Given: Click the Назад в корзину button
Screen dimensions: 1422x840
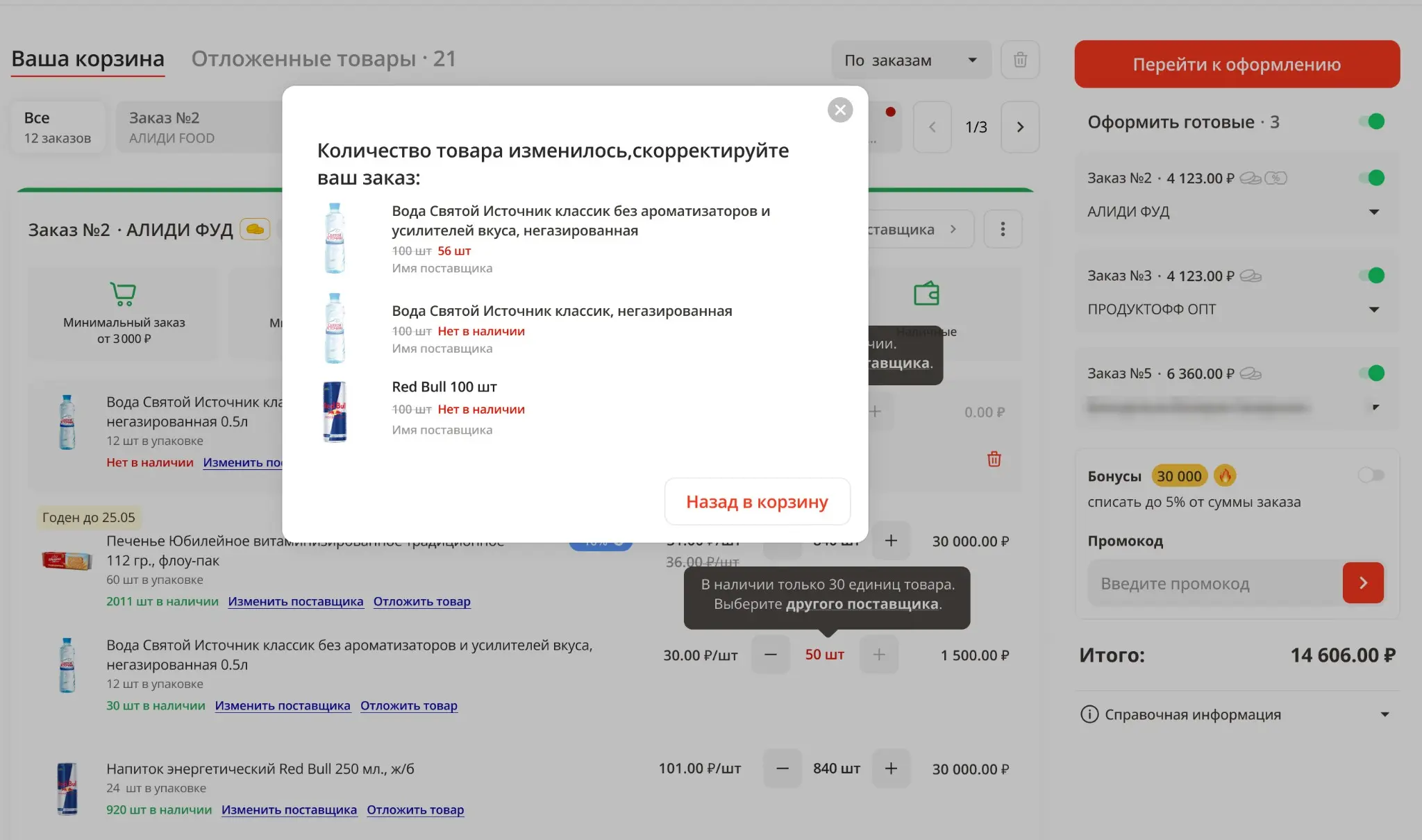Looking at the screenshot, I should pos(757,501).
